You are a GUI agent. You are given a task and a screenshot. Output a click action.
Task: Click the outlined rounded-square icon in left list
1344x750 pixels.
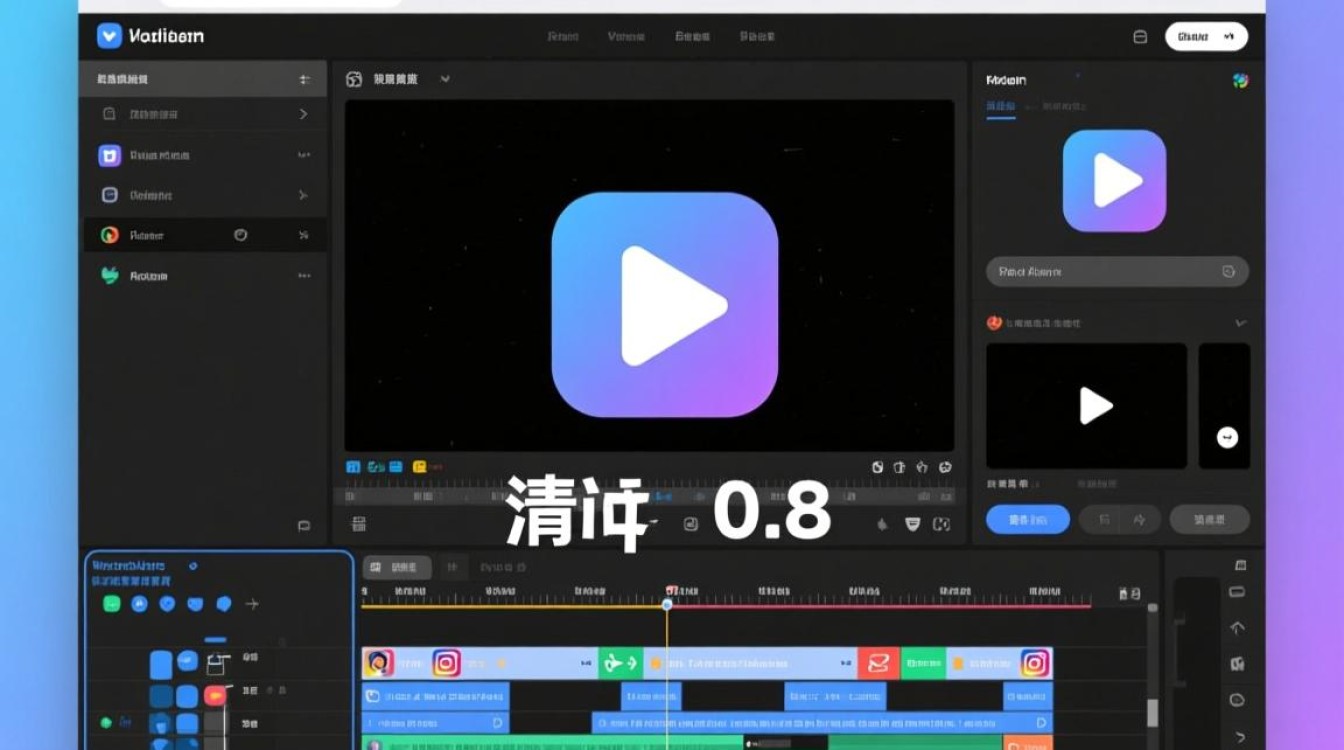(110, 195)
